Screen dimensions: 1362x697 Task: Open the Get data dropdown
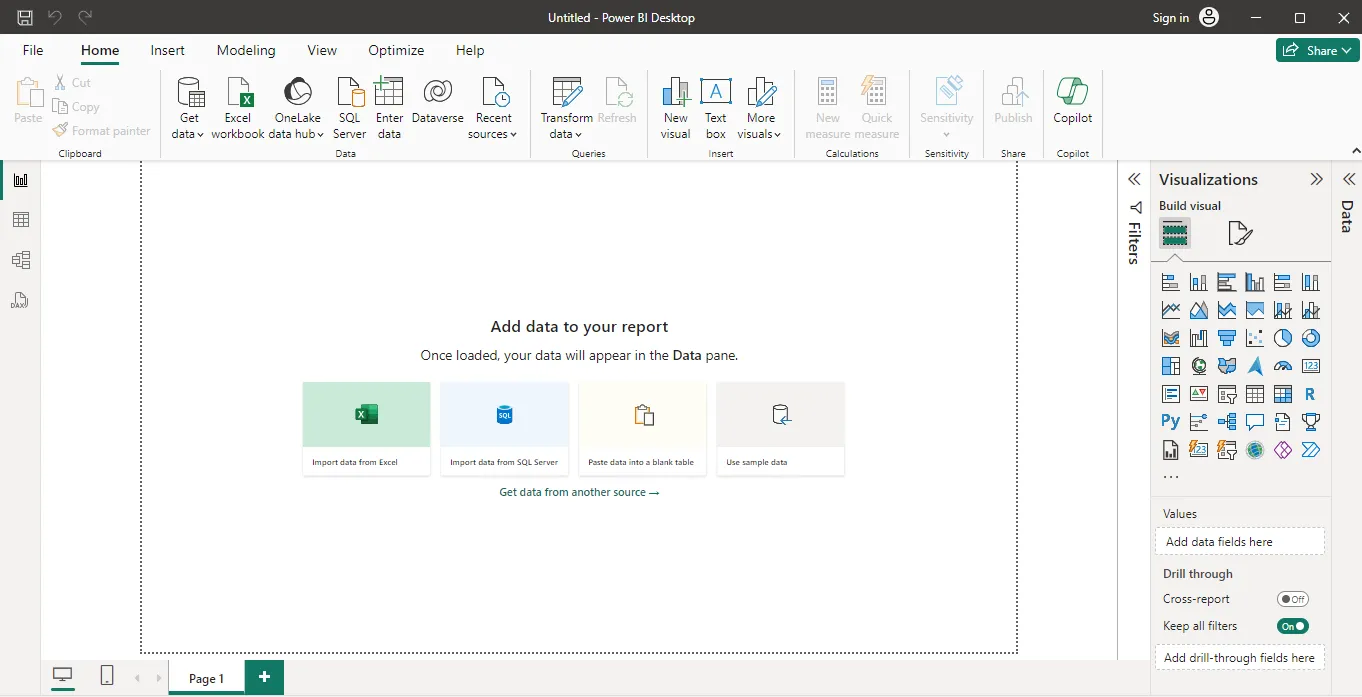(x=189, y=108)
